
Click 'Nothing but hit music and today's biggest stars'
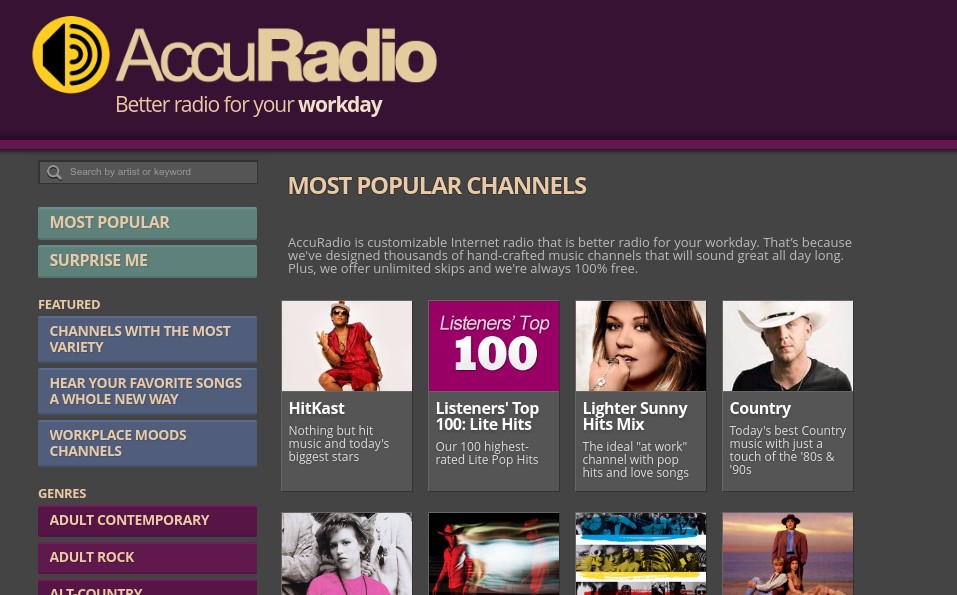(x=339, y=444)
